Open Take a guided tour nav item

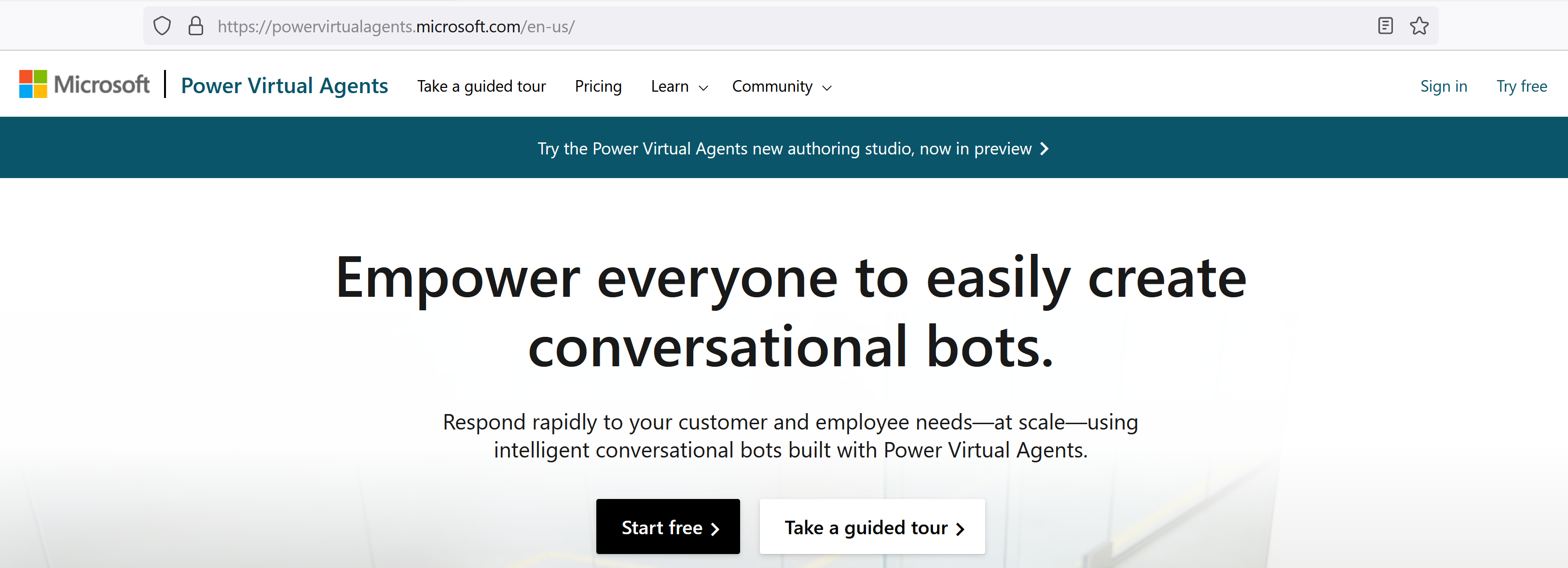pos(481,86)
